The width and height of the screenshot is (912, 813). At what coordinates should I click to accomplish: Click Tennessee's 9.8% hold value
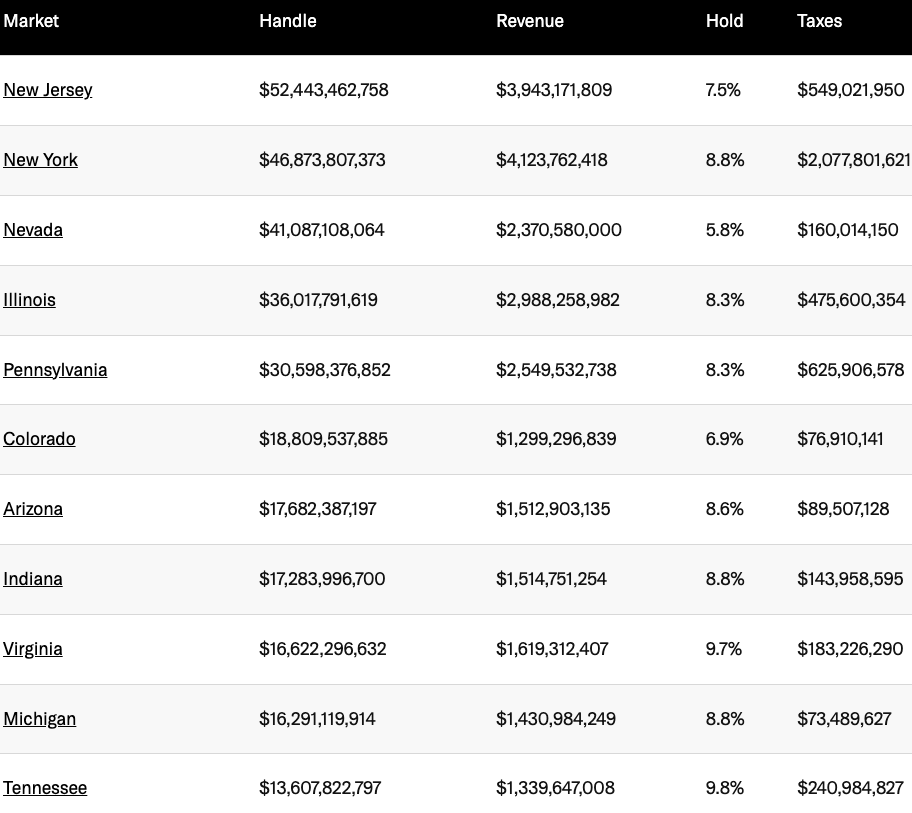click(725, 788)
